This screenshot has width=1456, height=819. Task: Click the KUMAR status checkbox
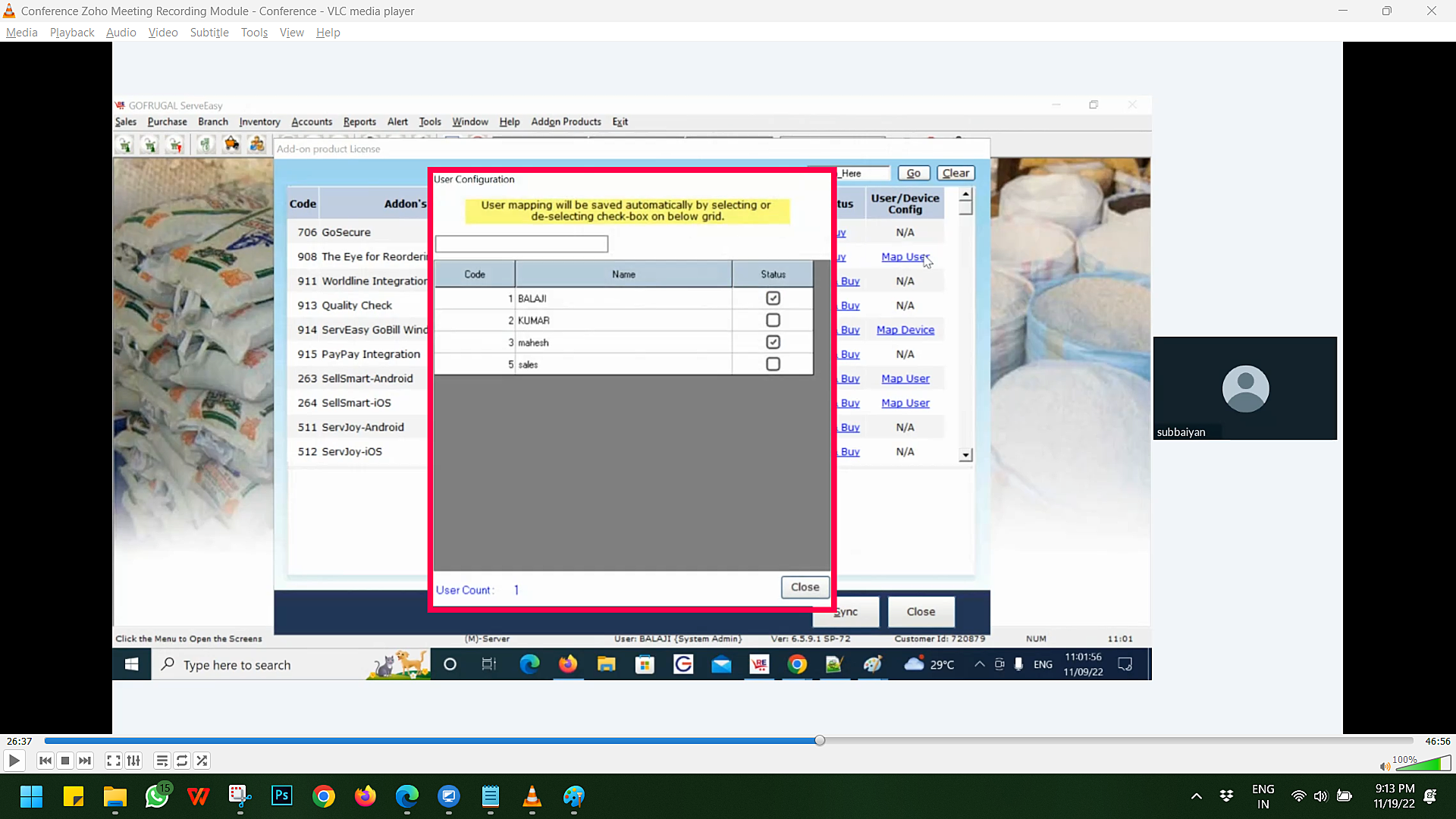(773, 320)
